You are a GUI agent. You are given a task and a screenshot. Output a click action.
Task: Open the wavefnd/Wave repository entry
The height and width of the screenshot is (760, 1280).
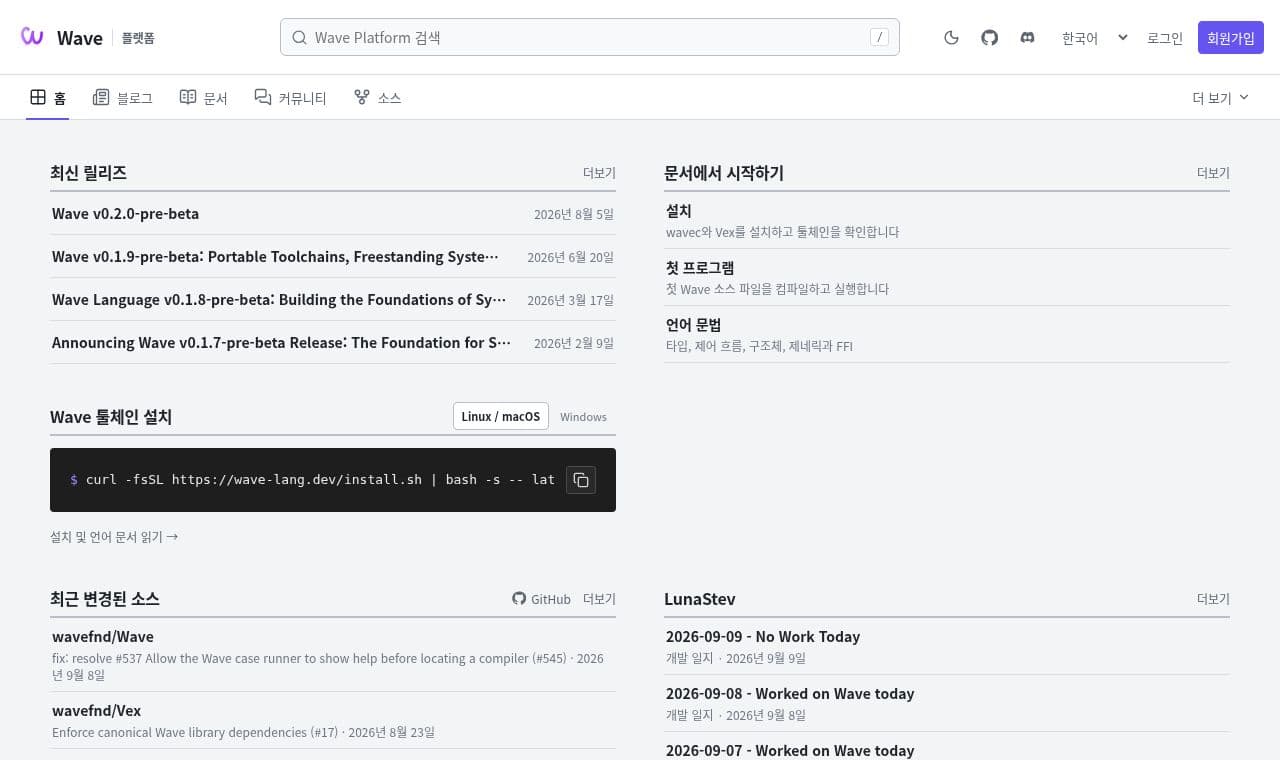tap(333, 654)
